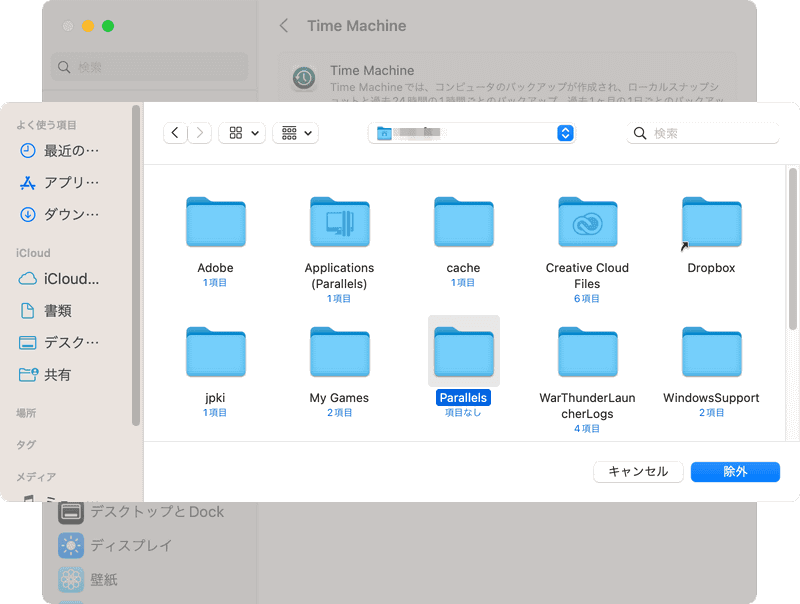Select the highlighted Parallels folder icon
800x604 pixels.
tap(464, 352)
